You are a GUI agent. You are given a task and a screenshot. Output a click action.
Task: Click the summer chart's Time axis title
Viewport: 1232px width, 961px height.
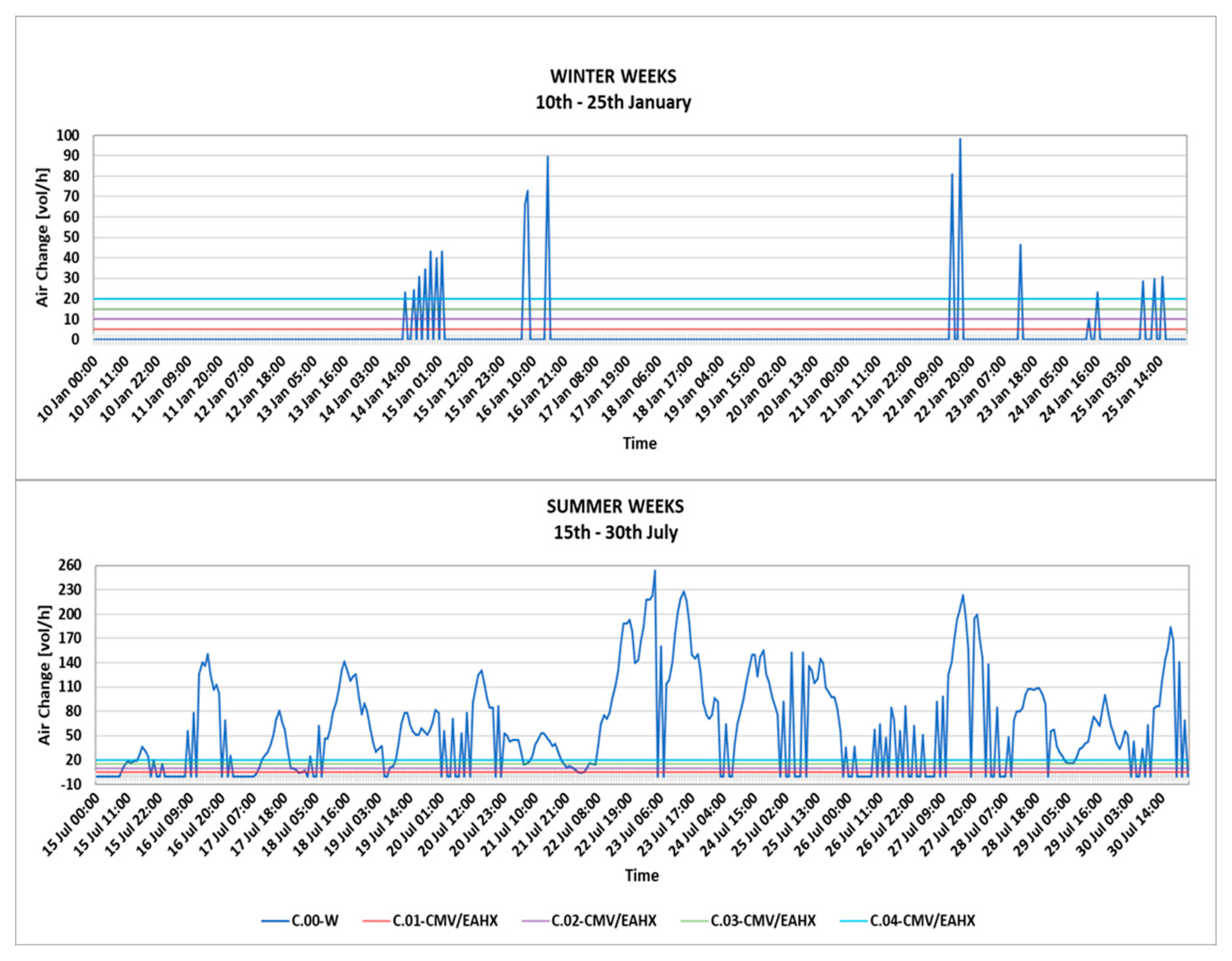click(x=641, y=875)
